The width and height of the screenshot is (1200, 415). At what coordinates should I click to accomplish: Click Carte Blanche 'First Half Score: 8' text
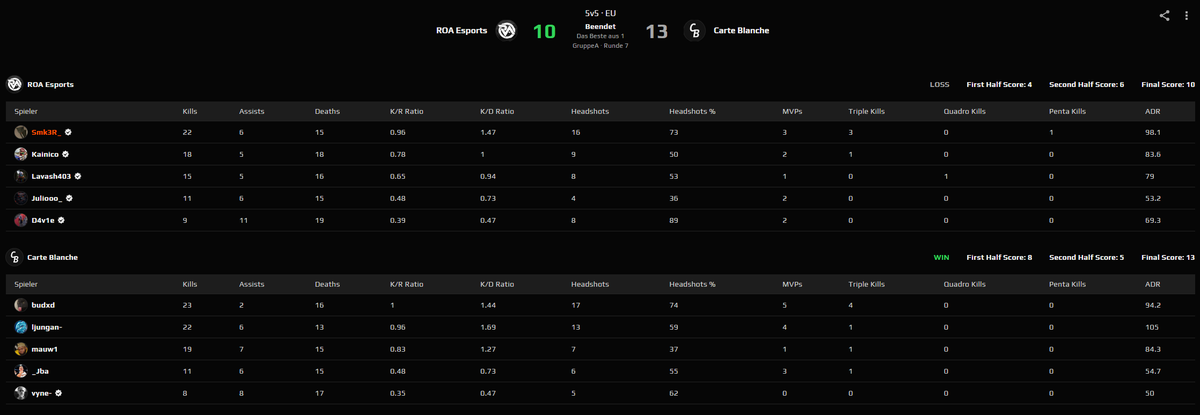click(999, 257)
